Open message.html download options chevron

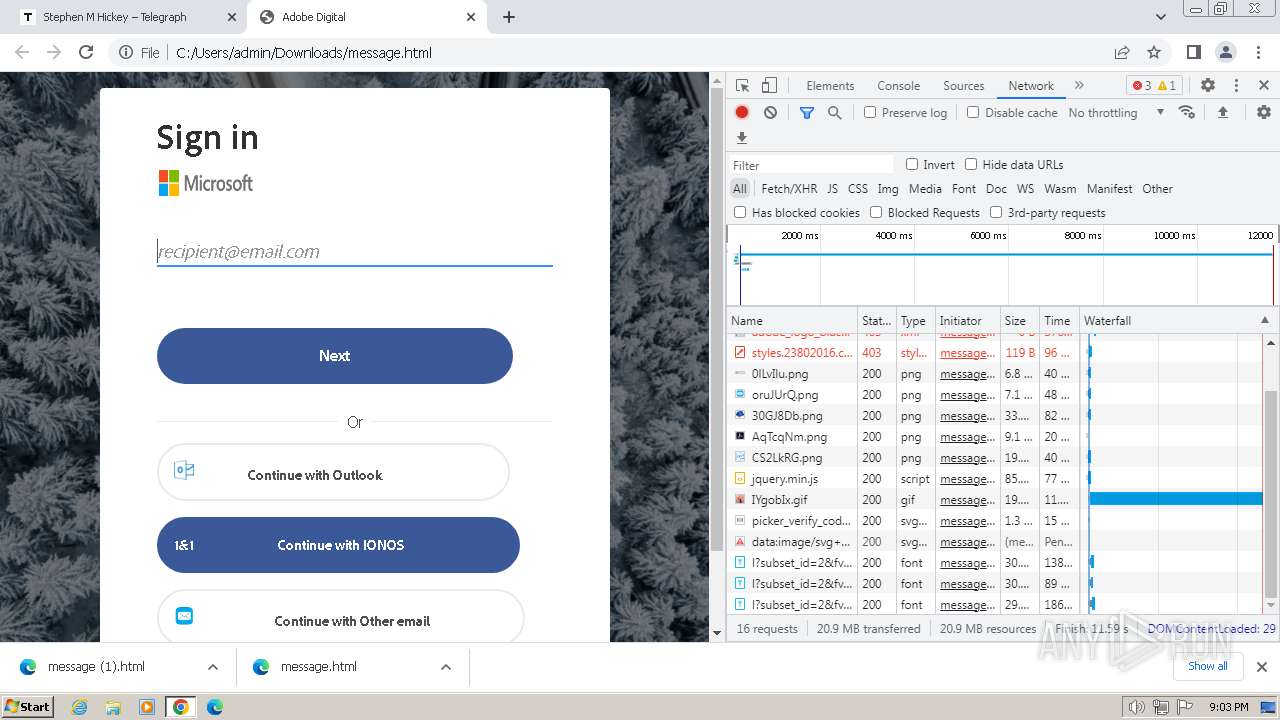click(x=446, y=667)
